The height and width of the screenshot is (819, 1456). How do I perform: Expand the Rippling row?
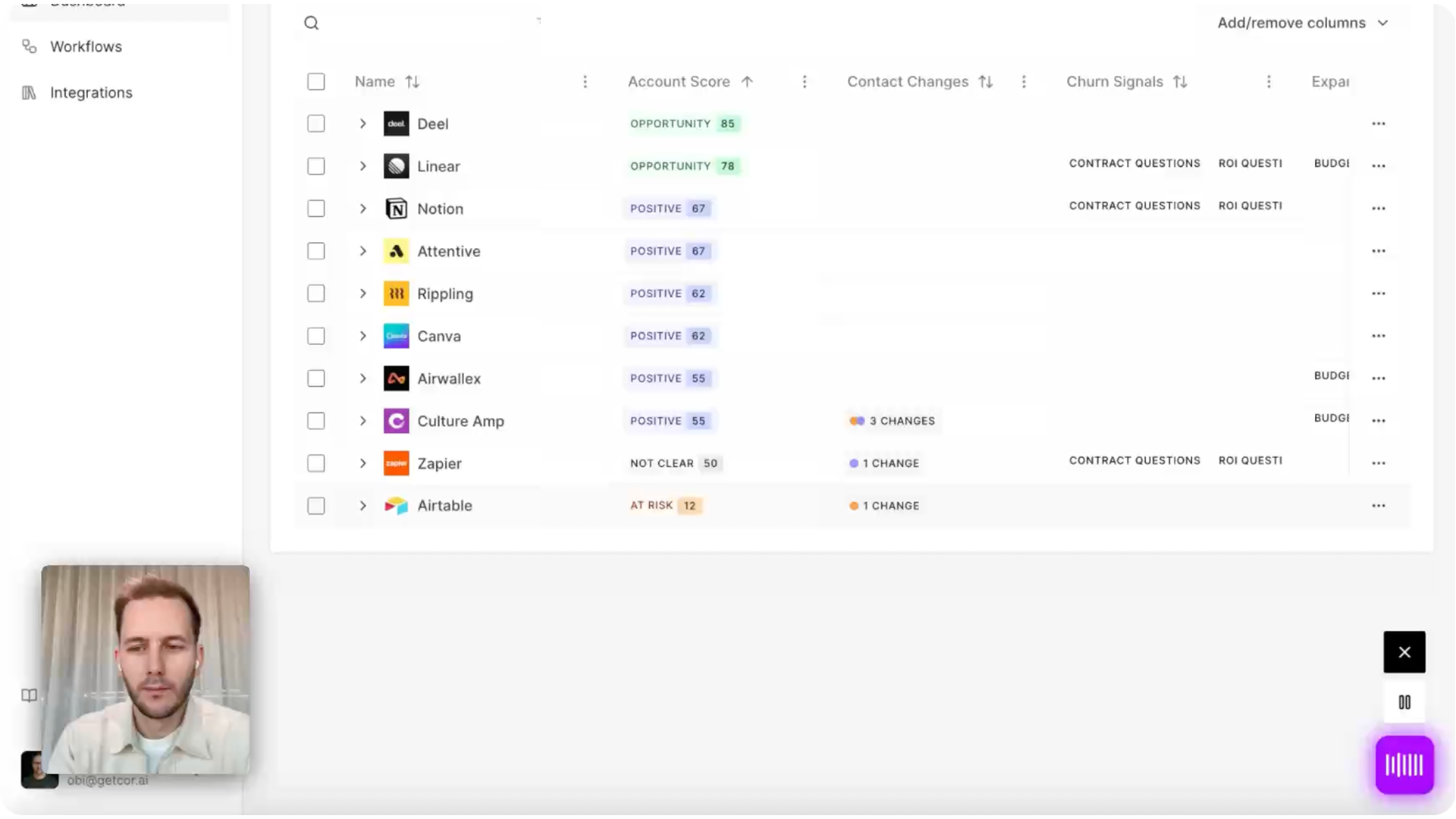click(362, 293)
